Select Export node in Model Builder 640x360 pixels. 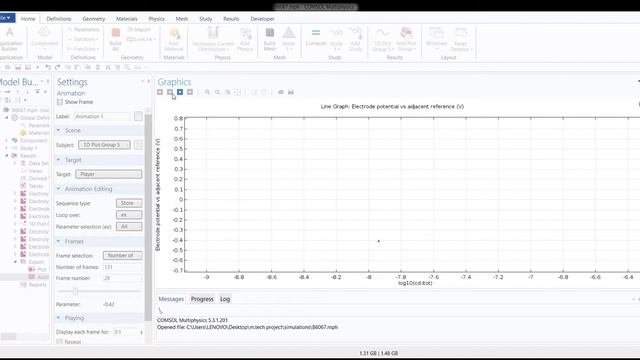[33, 262]
